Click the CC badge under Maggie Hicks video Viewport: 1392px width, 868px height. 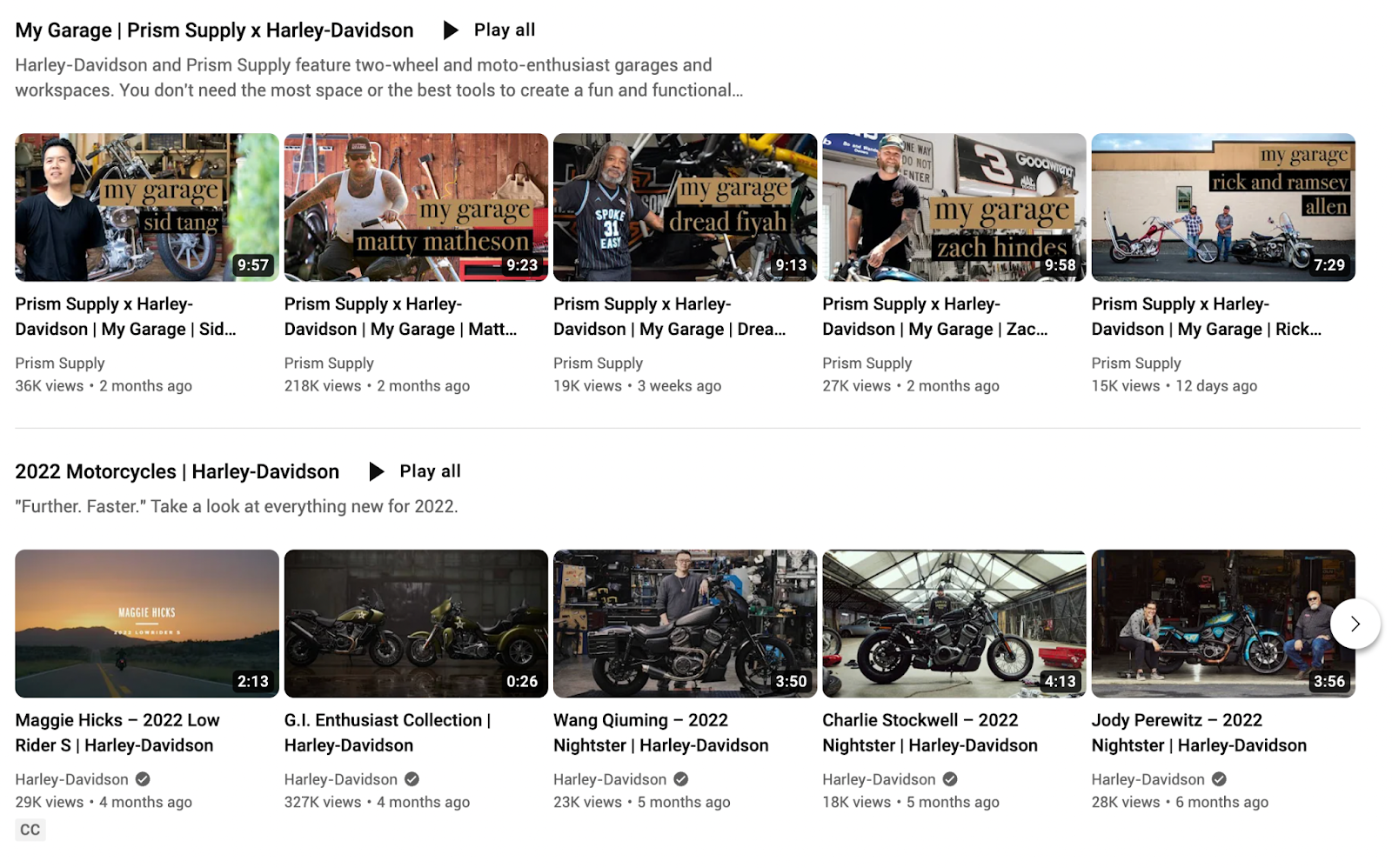[x=30, y=830]
